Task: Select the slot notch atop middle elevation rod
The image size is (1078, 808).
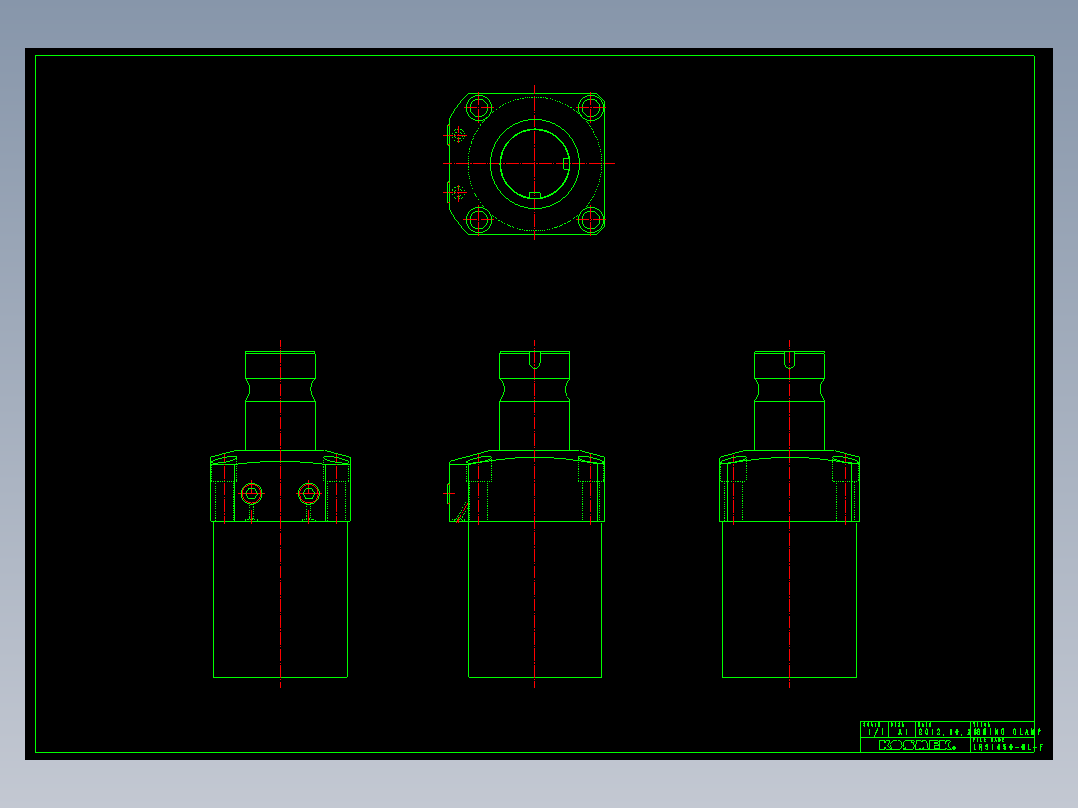Action: 535,360
